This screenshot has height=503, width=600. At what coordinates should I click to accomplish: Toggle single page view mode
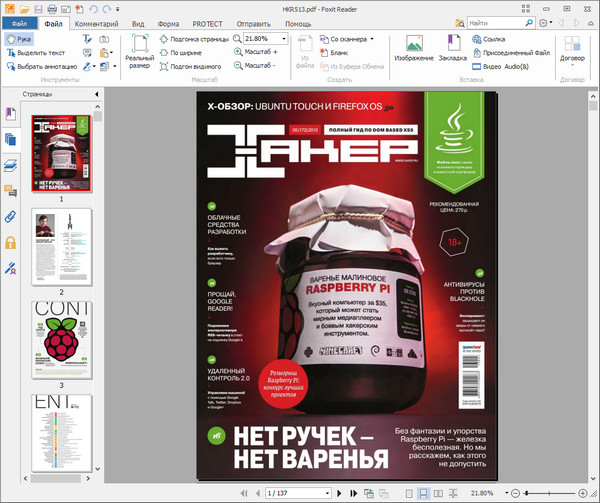pyautogui.click(x=409, y=493)
